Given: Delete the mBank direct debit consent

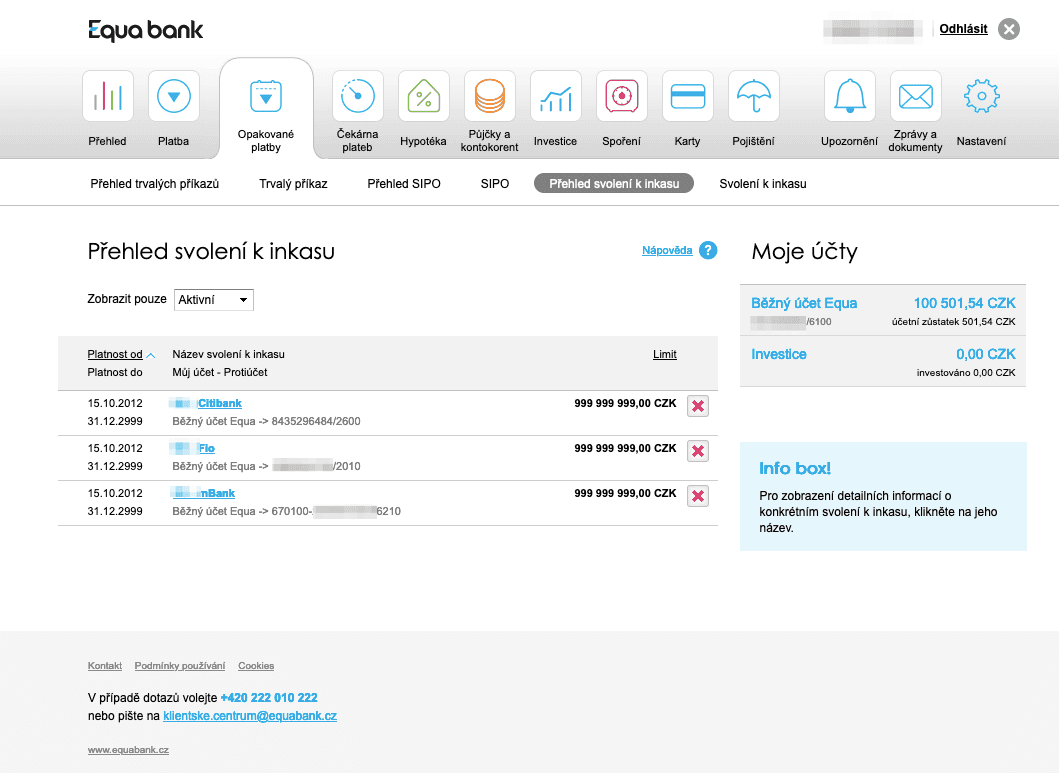Looking at the screenshot, I should point(698,496).
